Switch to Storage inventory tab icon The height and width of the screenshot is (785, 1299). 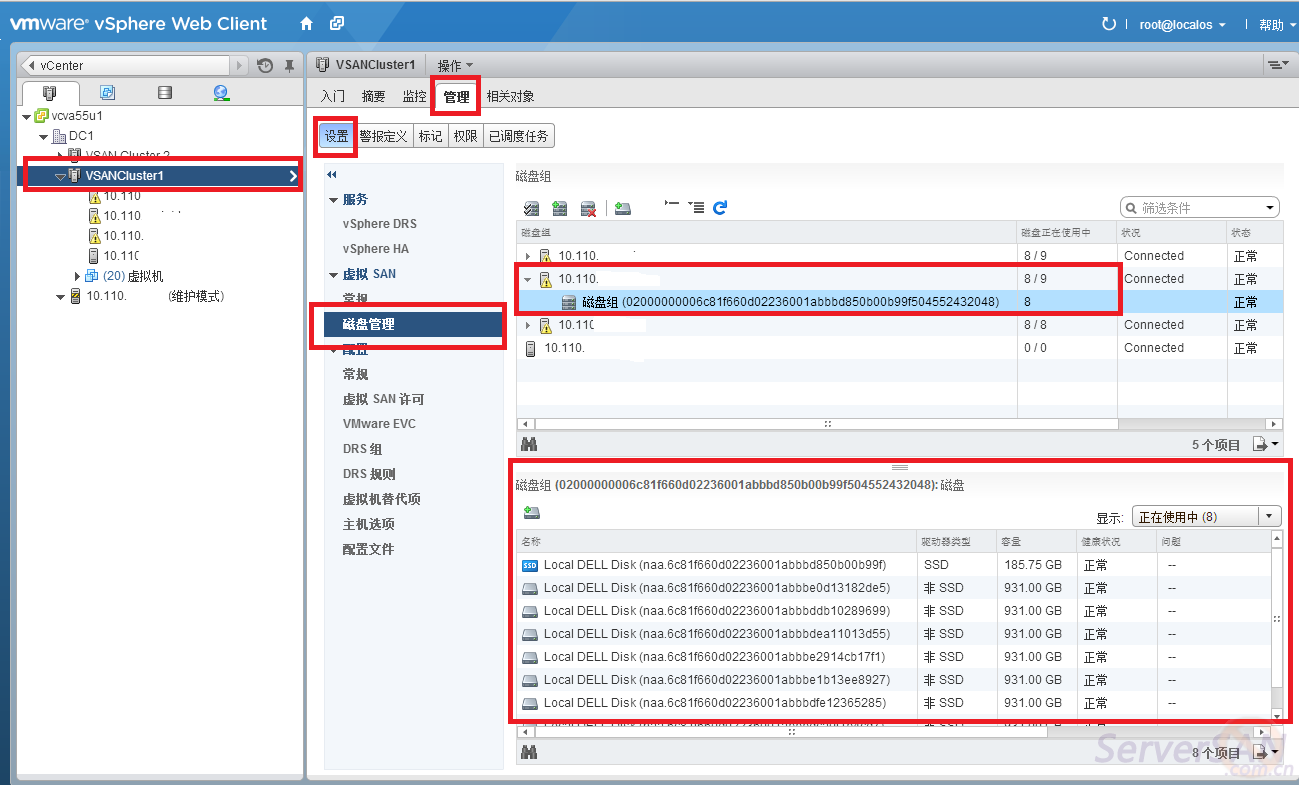pos(165,93)
